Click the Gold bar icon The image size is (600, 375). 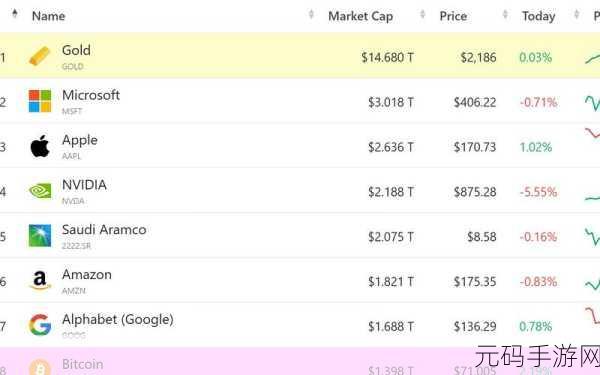click(40, 56)
